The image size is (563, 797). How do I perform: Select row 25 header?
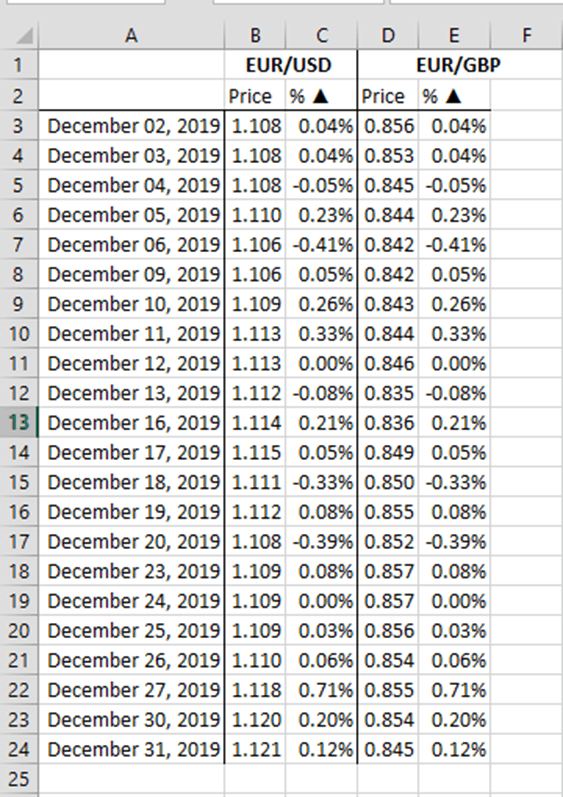pyautogui.click(x=19, y=779)
